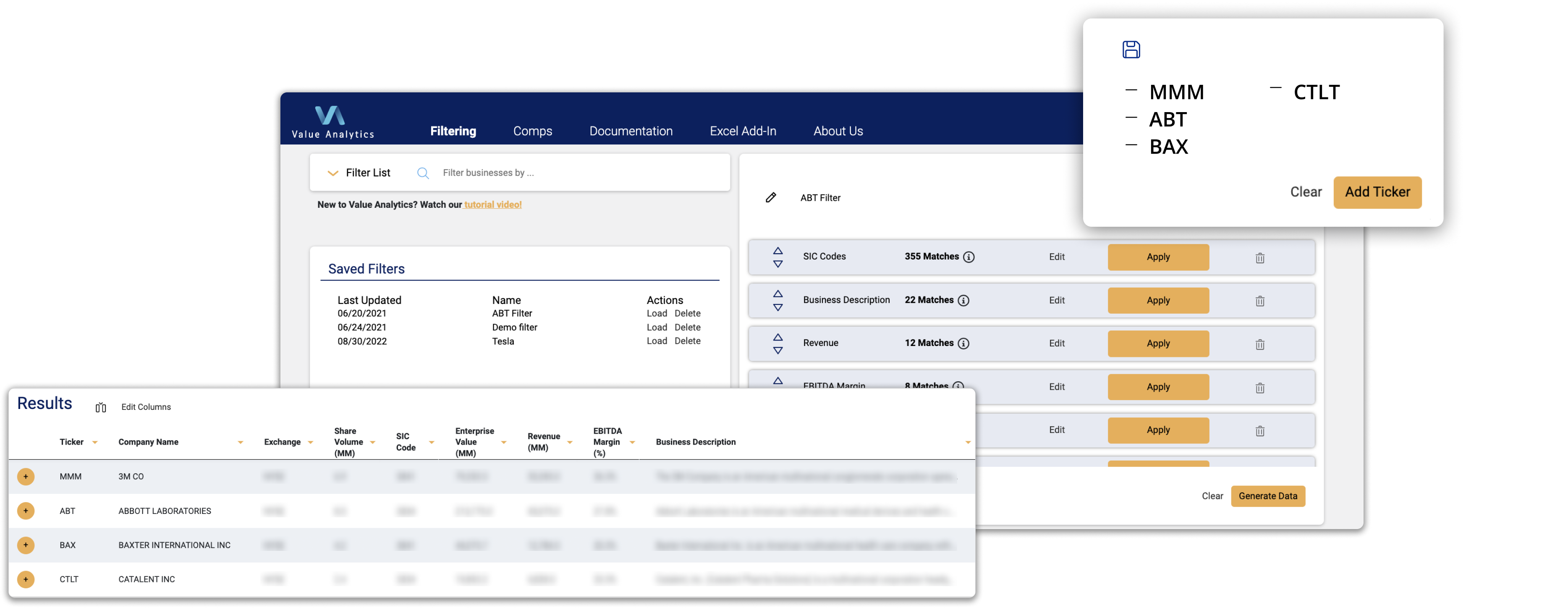Screen dimensions: 1568x608
Task: Collapse the Filter List chevron
Action: click(x=333, y=173)
